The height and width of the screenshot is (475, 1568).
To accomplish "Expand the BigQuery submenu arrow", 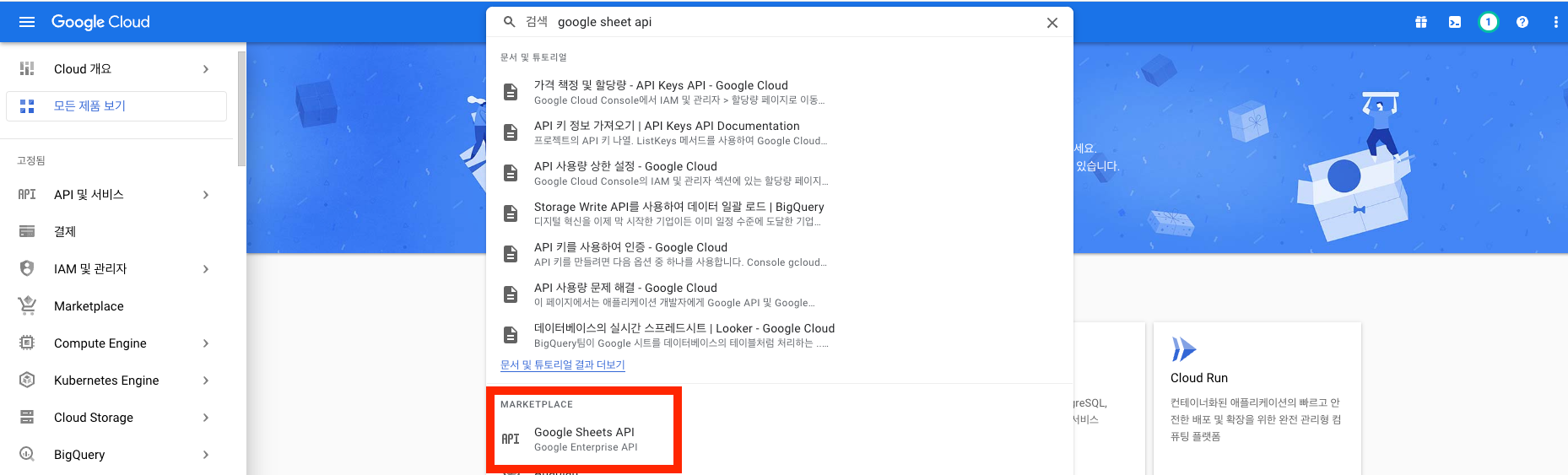I will pos(206,455).
